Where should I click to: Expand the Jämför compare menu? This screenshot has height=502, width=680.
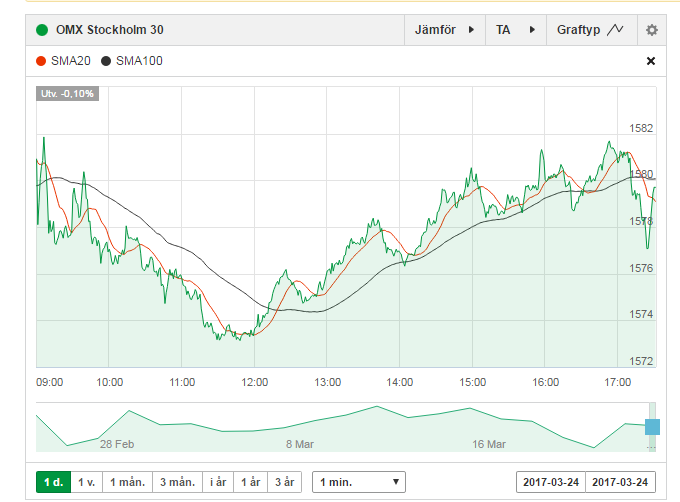point(445,30)
